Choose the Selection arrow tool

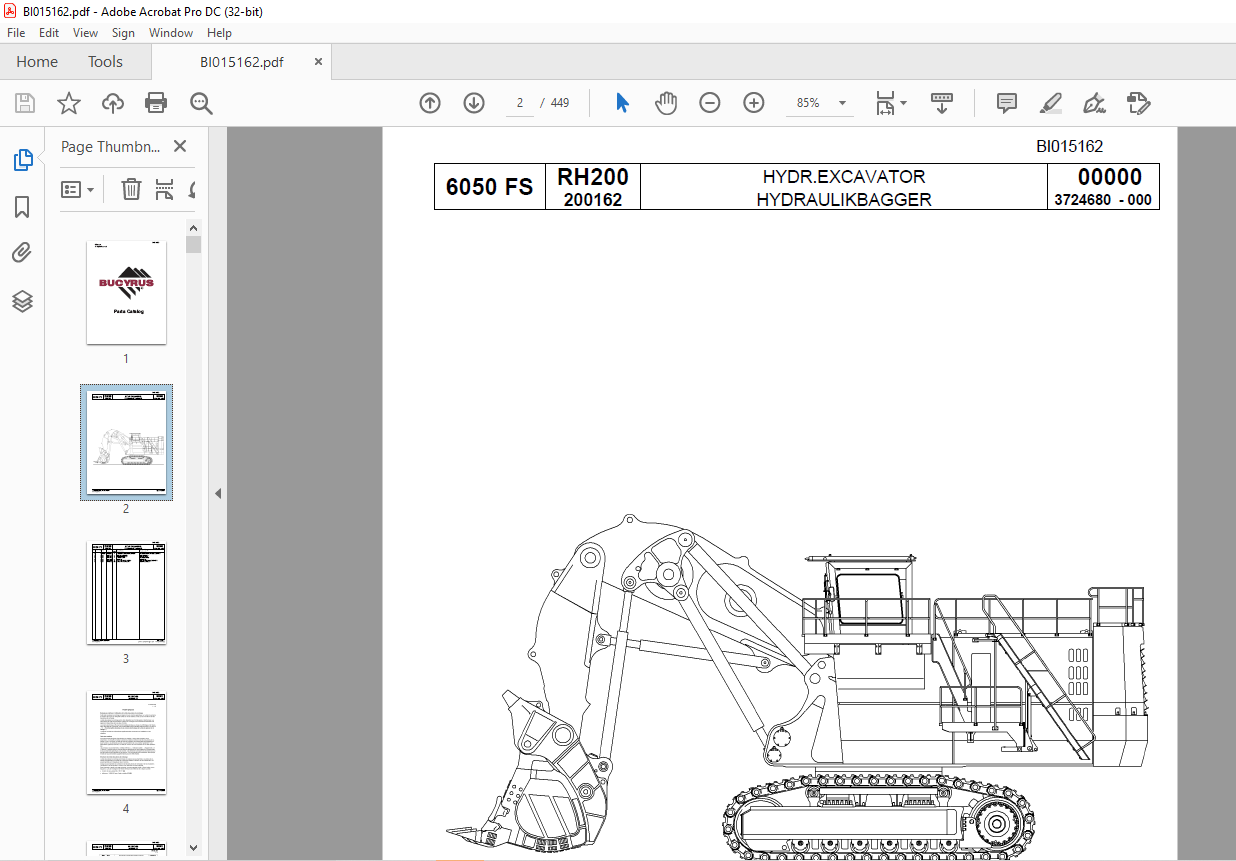tap(622, 103)
